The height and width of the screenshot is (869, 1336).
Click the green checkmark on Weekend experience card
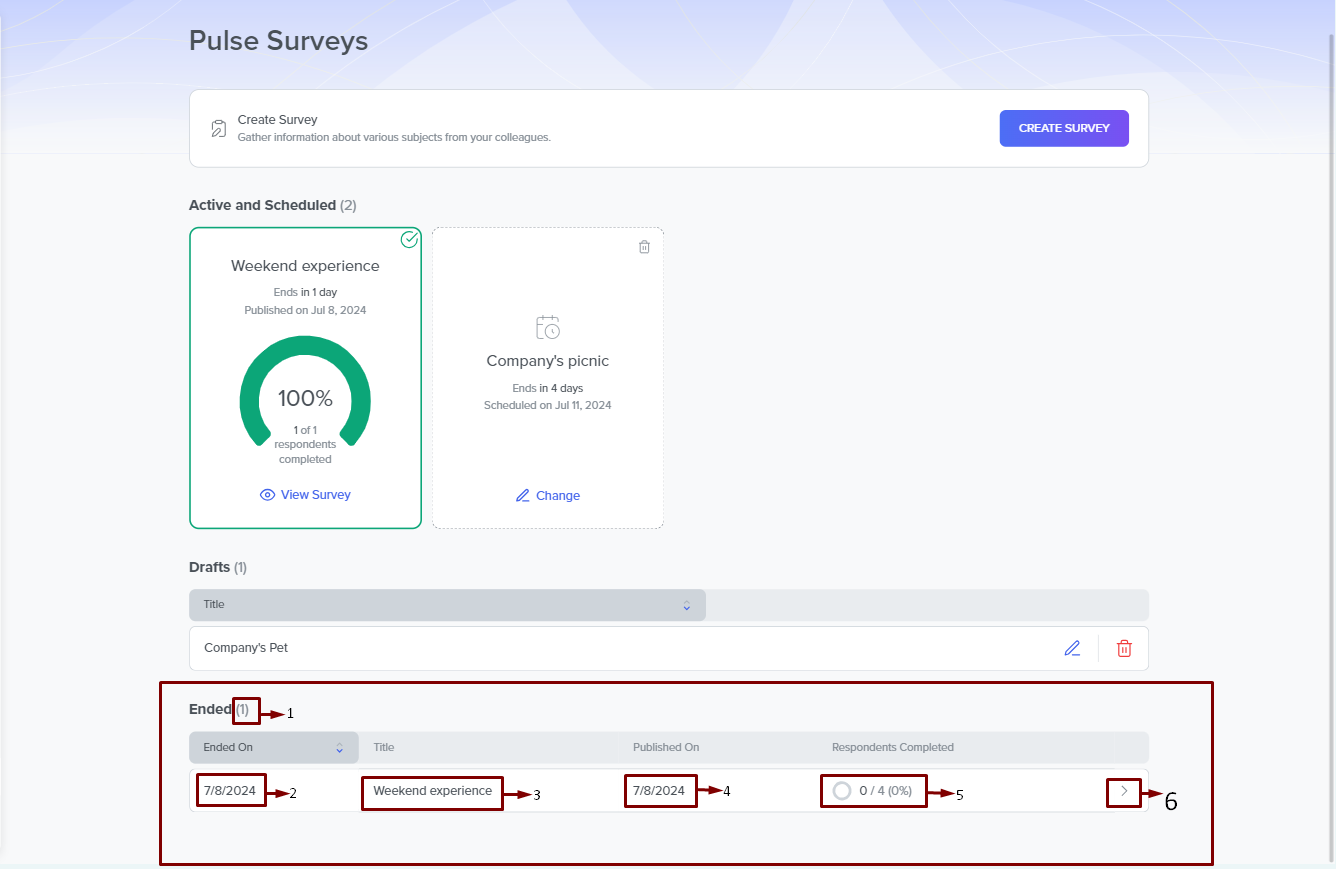pyautogui.click(x=409, y=239)
